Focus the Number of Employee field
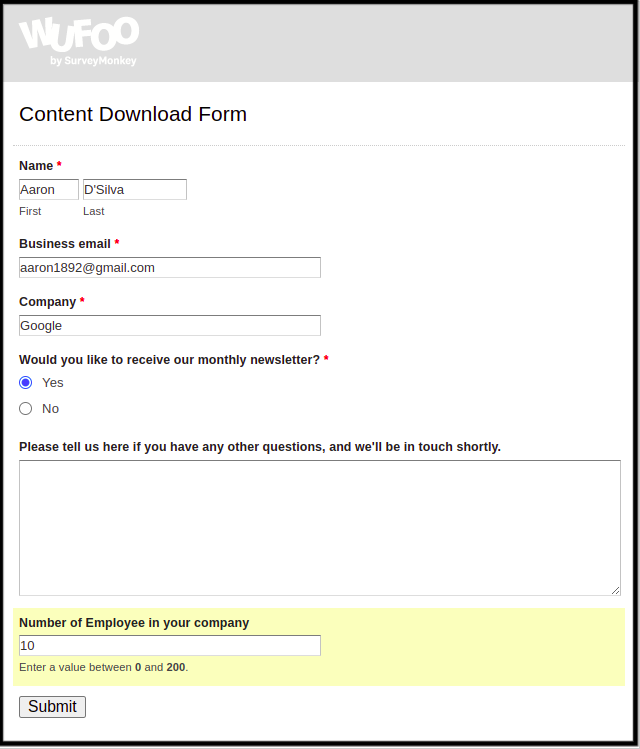This screenshot has width=640, height=749. click(170, 645)
